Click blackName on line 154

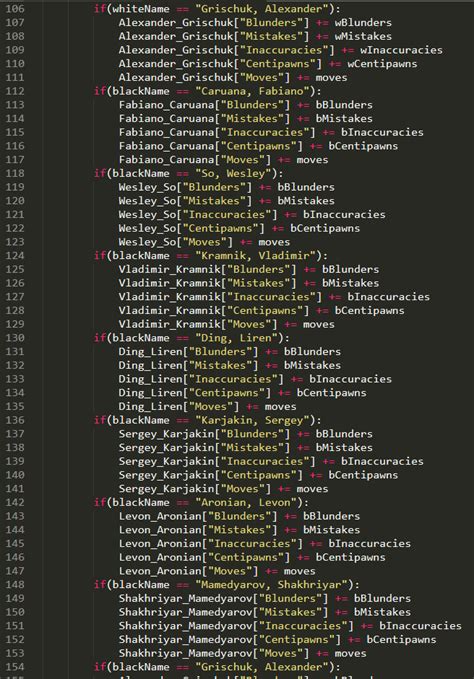[x=141, y=667]
